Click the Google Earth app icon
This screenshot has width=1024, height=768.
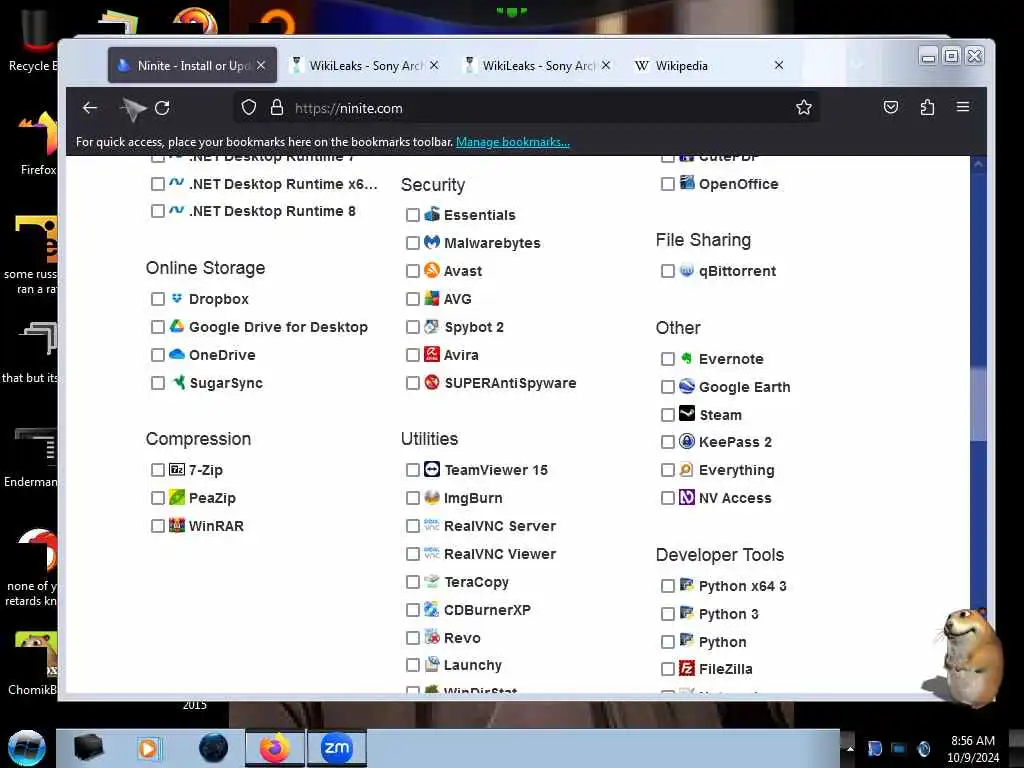(686, 386)
